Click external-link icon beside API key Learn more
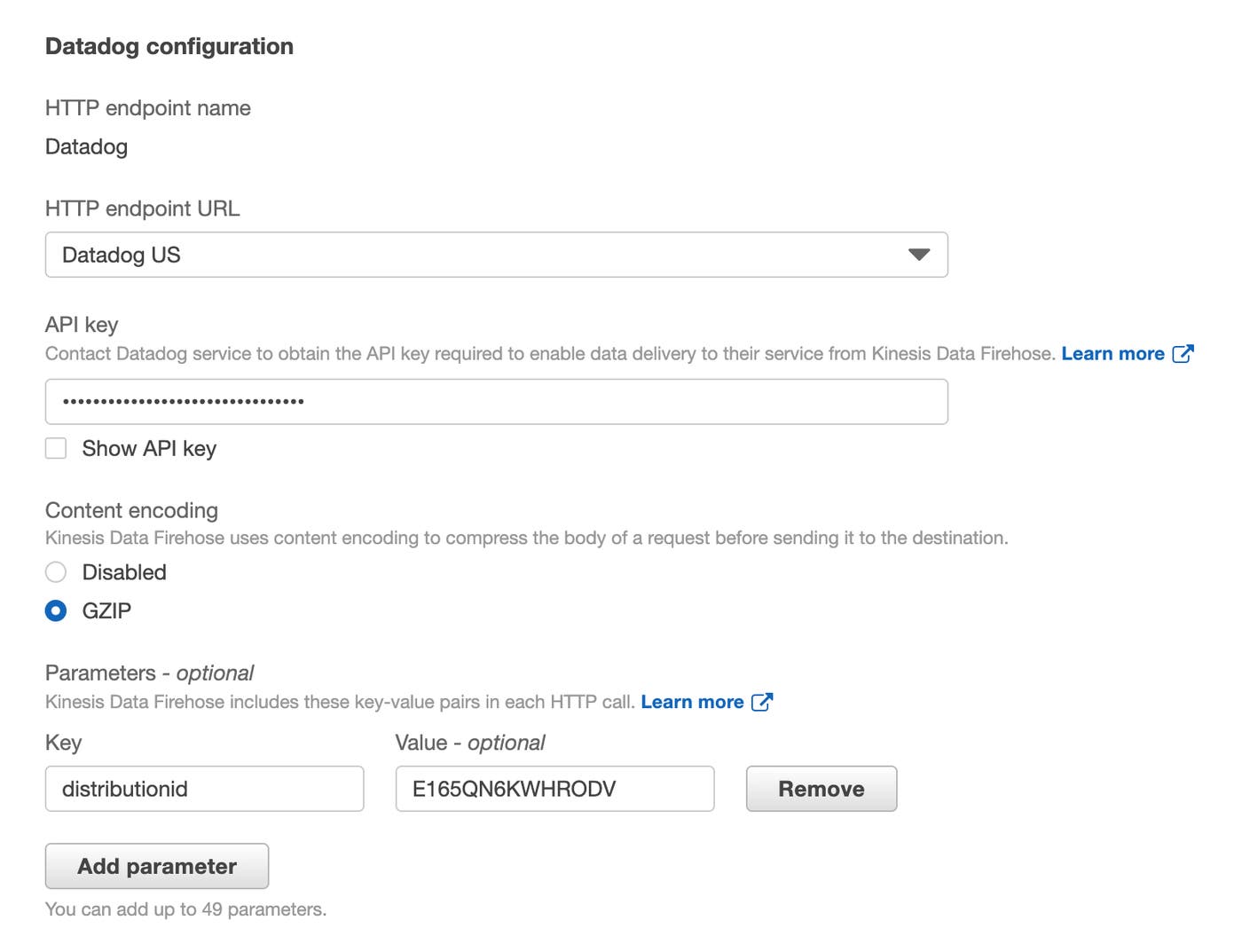Image resolution: width=1242 pixels, height=952 pixels. (x=1183, y=353)
